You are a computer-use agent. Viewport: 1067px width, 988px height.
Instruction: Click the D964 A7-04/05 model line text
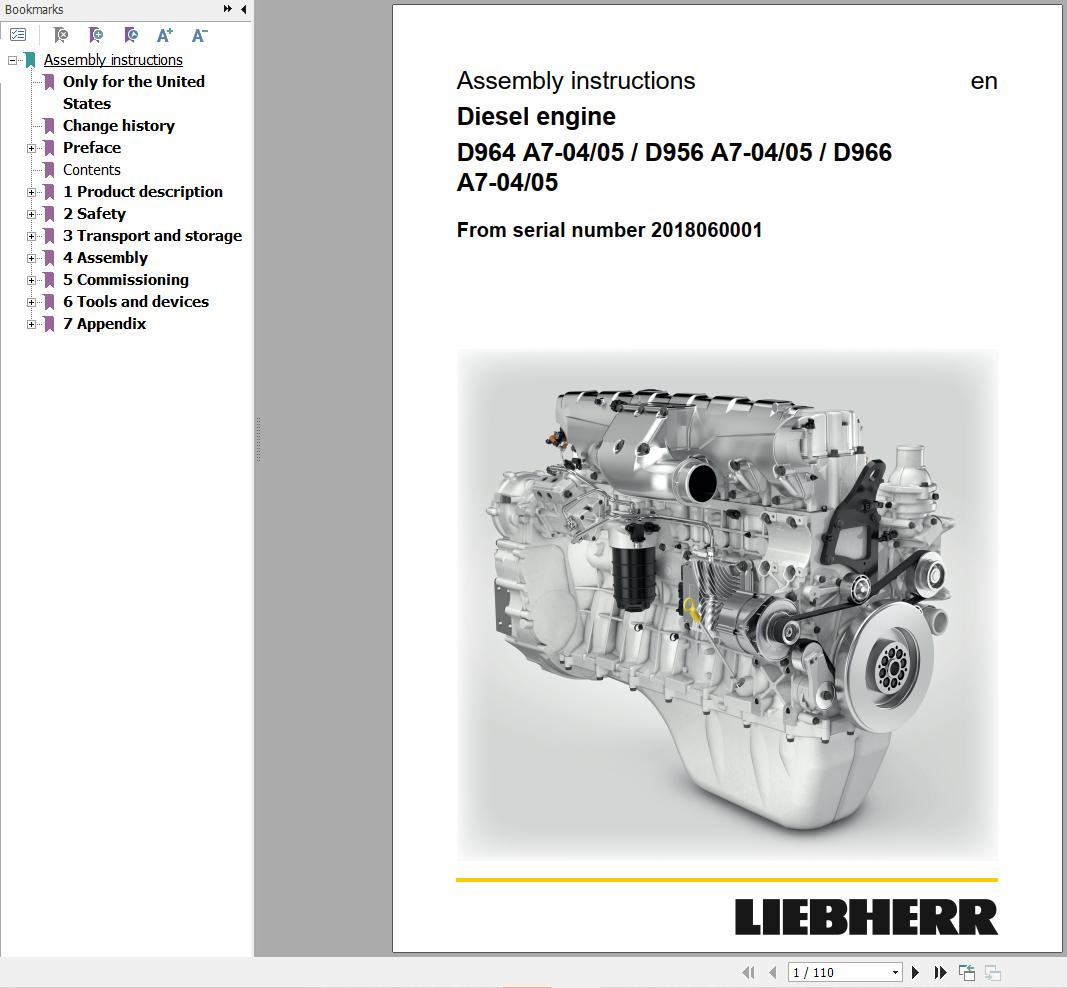click(x=674, y=167)
